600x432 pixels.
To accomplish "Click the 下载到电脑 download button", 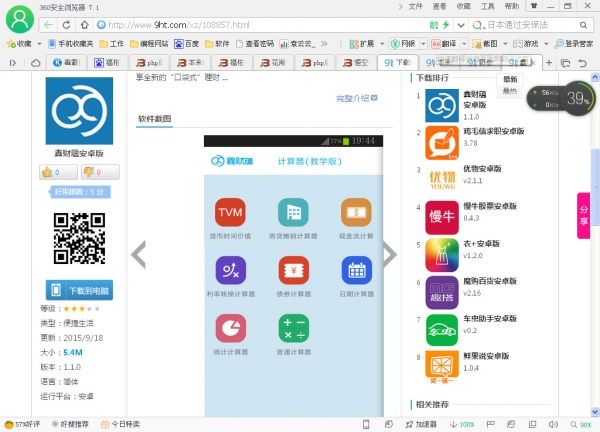I will [x=79, y=290].
